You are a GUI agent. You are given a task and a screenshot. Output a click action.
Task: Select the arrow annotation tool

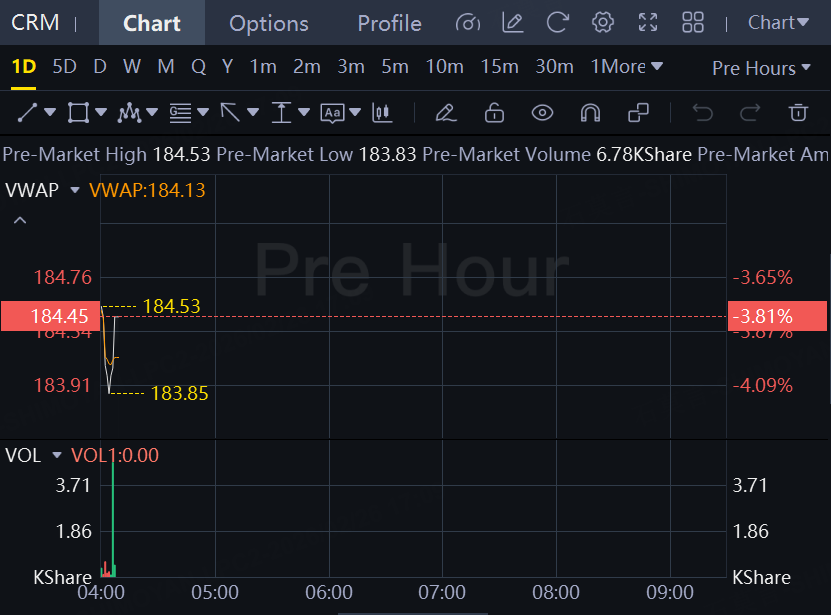click(230, 112)
